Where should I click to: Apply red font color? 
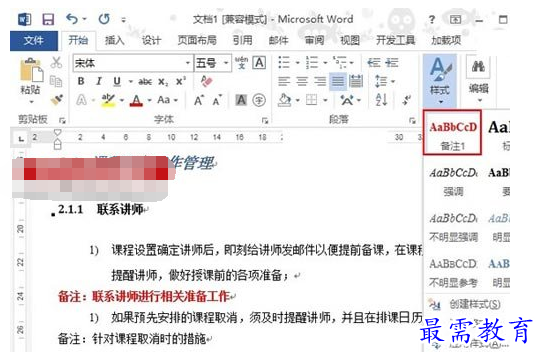click(x=137, y=100)
